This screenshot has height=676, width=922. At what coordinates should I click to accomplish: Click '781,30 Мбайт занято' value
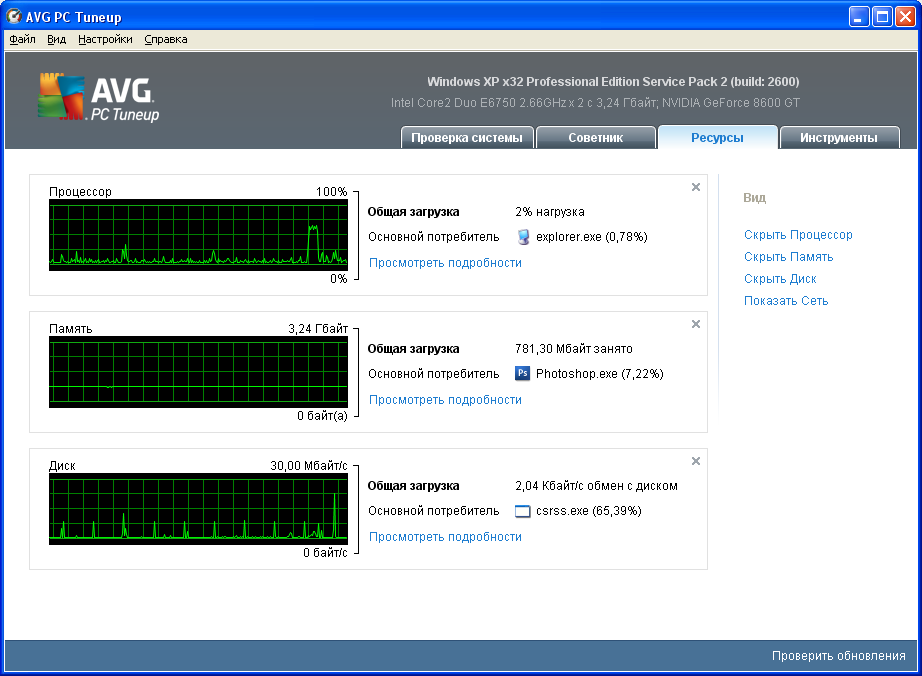click(x=574, y=349)
